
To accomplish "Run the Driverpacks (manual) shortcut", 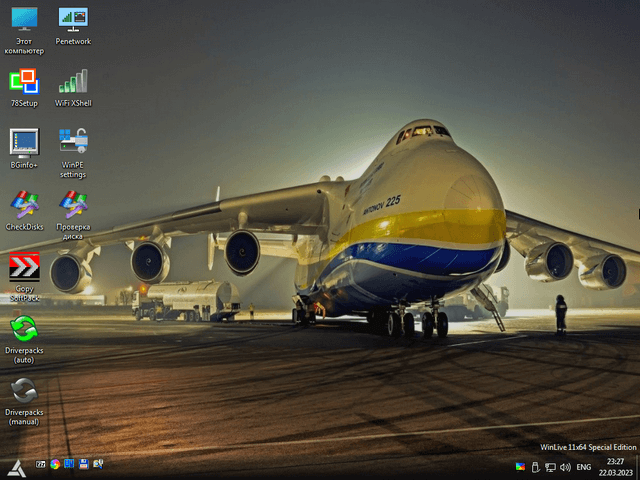I will tap(23, 391).
